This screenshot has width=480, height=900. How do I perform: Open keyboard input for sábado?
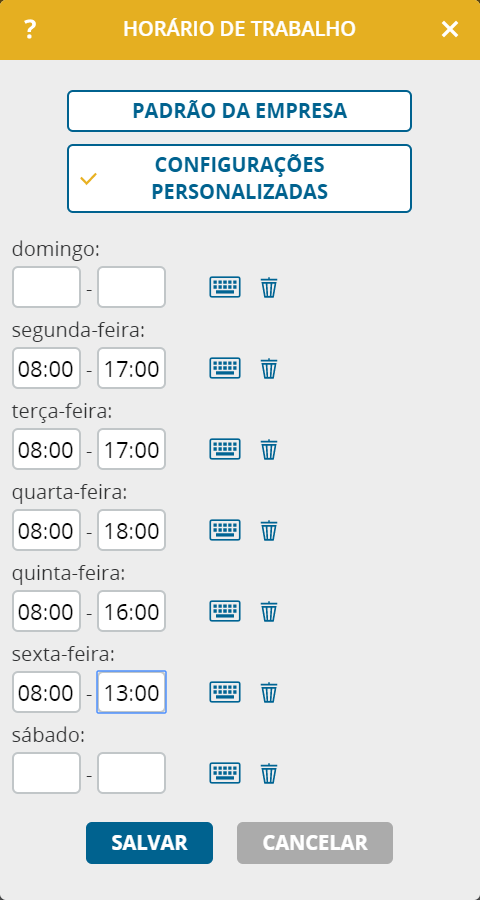point(224,773)
